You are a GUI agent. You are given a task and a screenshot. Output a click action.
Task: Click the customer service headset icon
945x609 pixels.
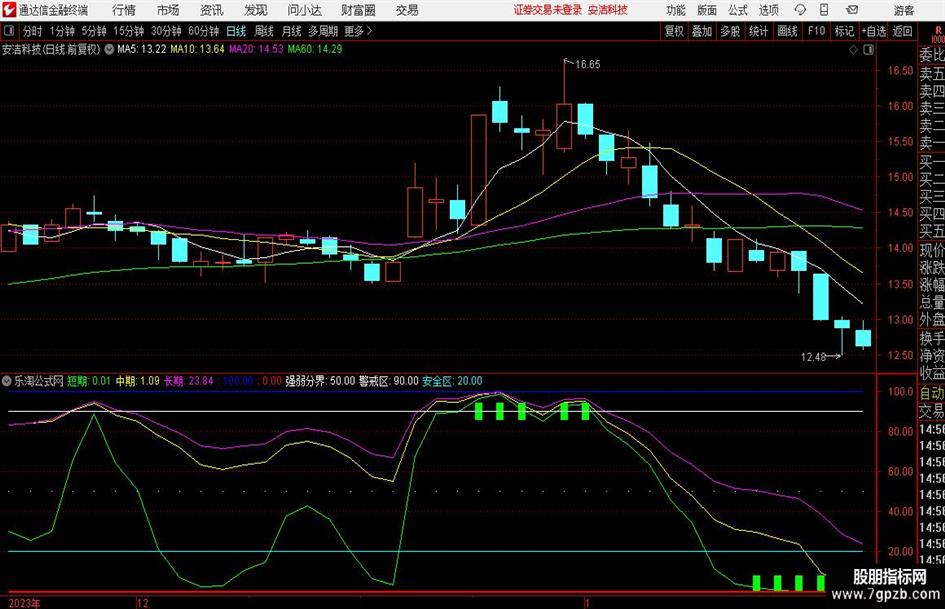[800, 10]
